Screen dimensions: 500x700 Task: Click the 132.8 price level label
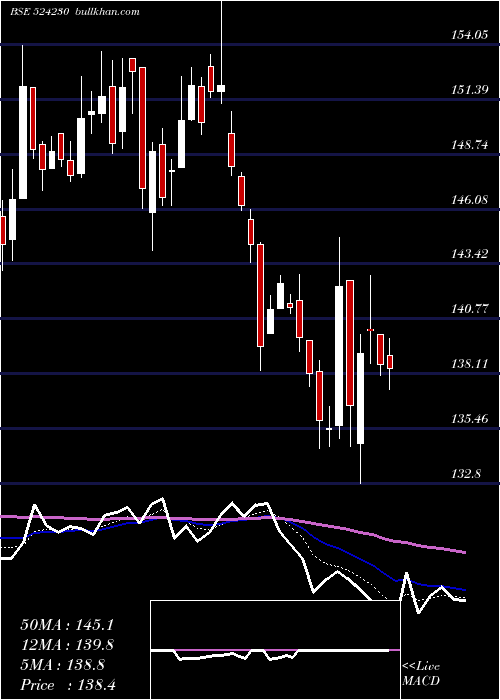[467, 473]
